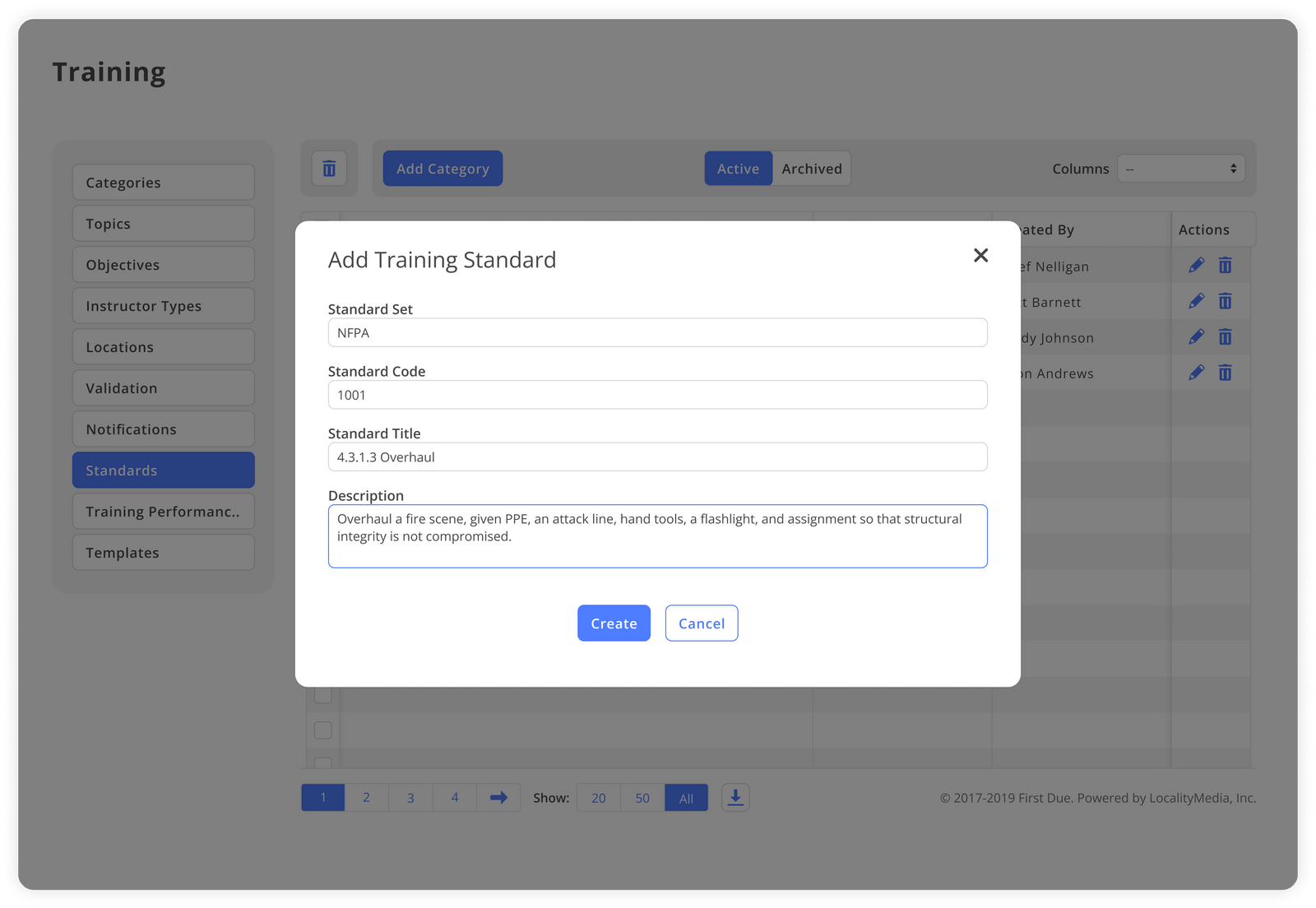Edit Chief Nelligan's standard with the pencil icon

(x=1195, y=265)
